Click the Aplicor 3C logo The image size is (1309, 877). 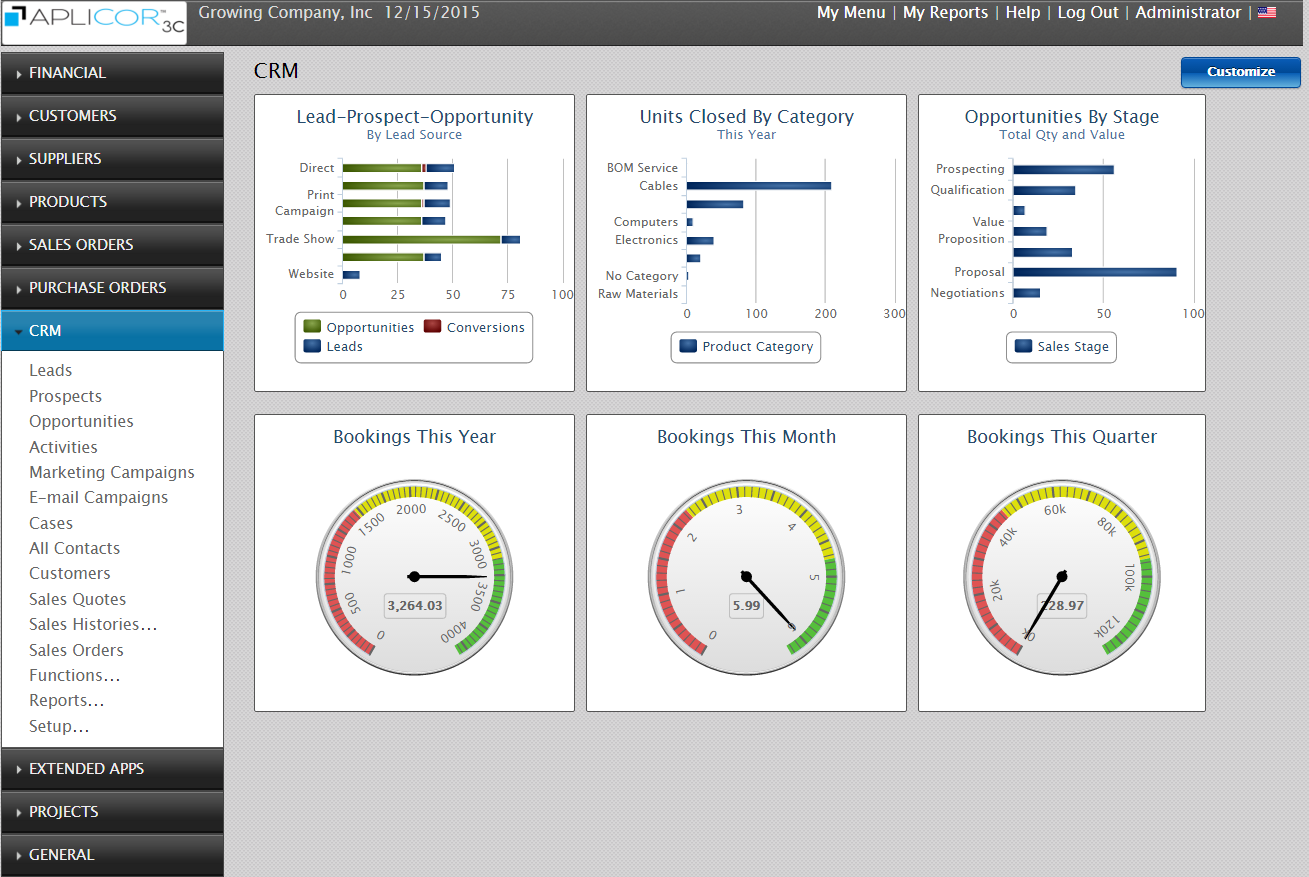point(94,23)
